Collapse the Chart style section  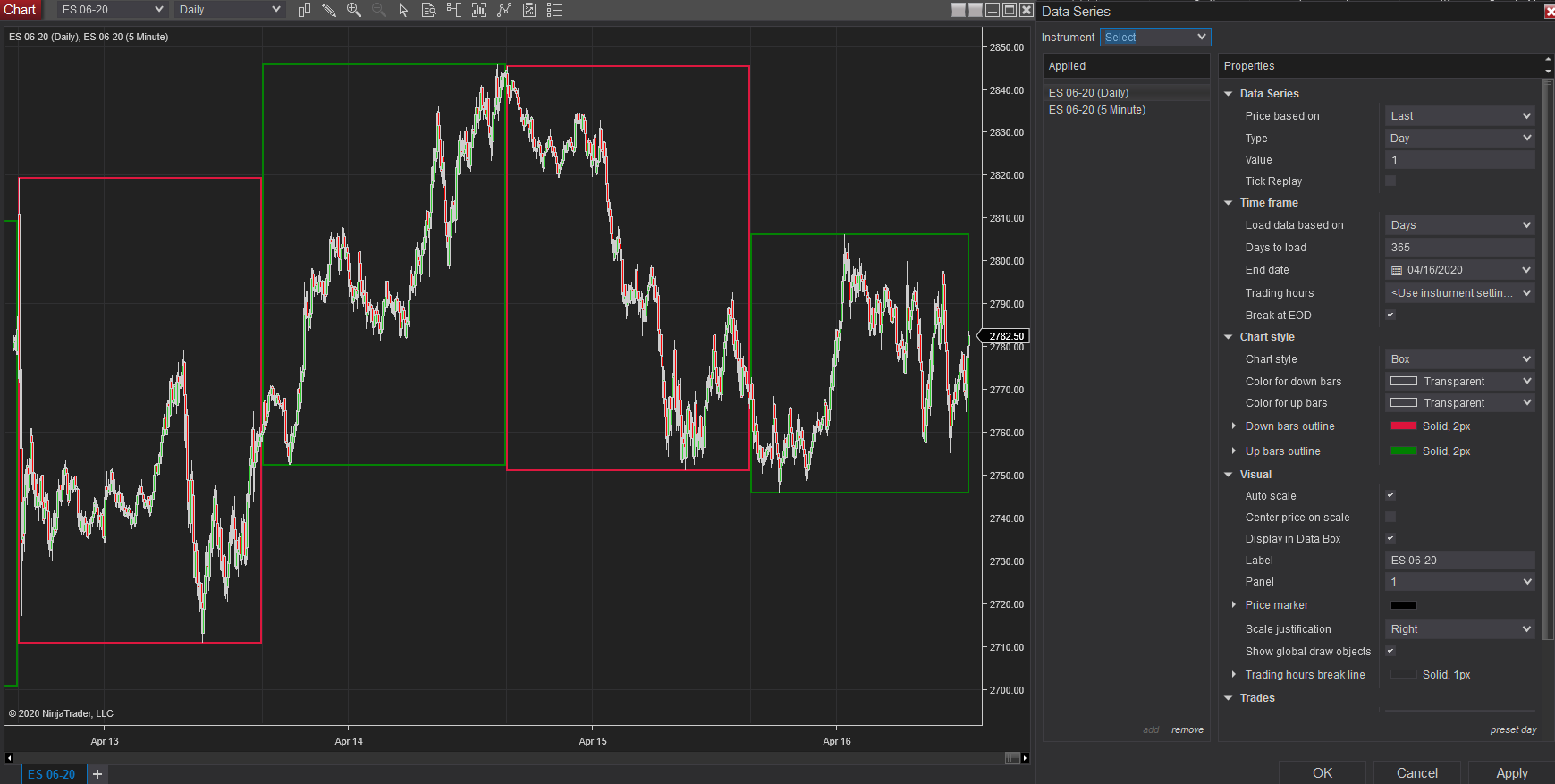tap(1229, 337)
